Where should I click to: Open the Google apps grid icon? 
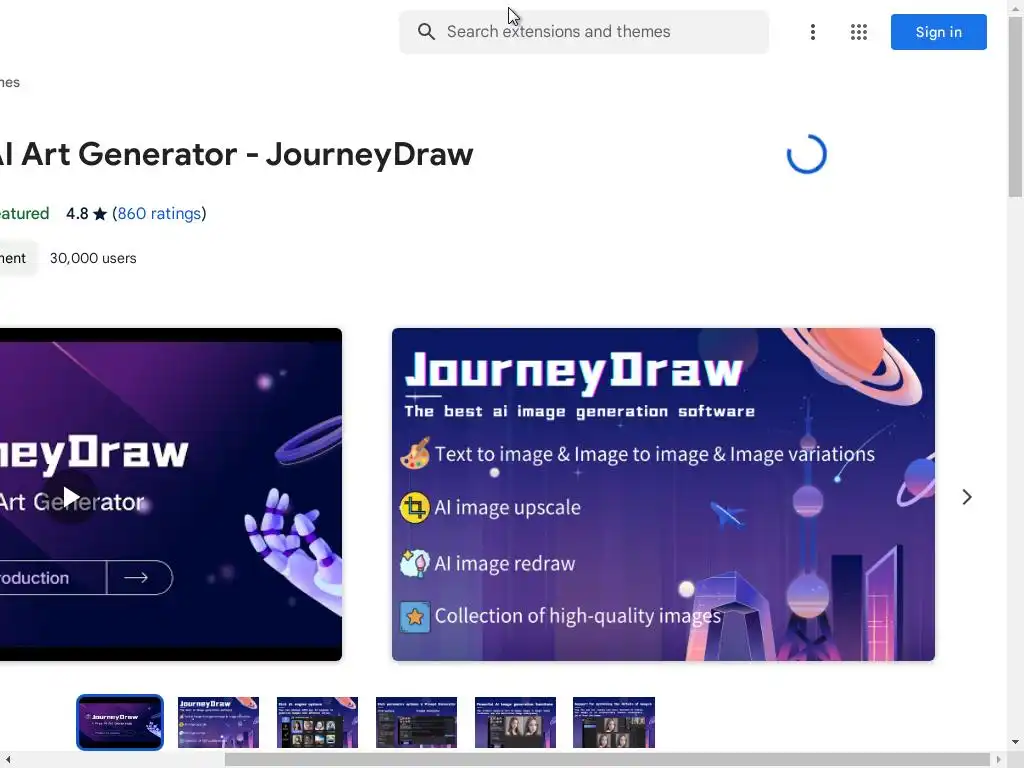(859, 32)
